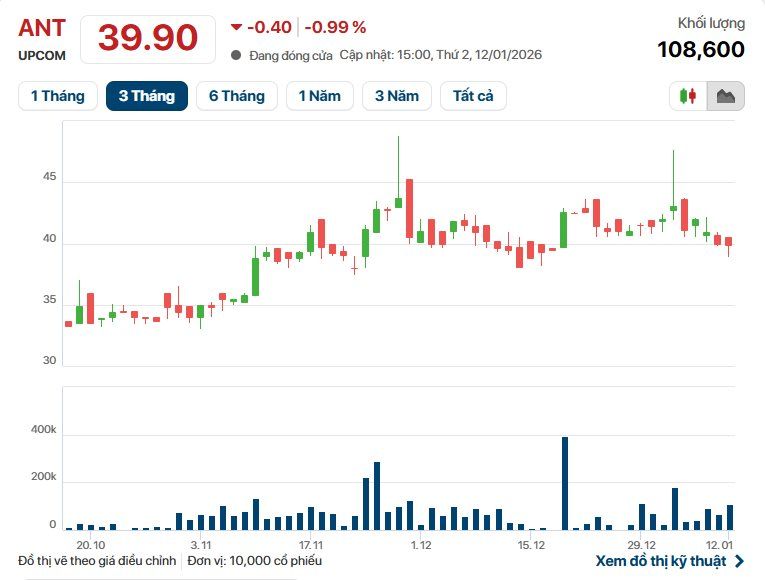Show the 6 Tháng chart period

pos(237,96)
